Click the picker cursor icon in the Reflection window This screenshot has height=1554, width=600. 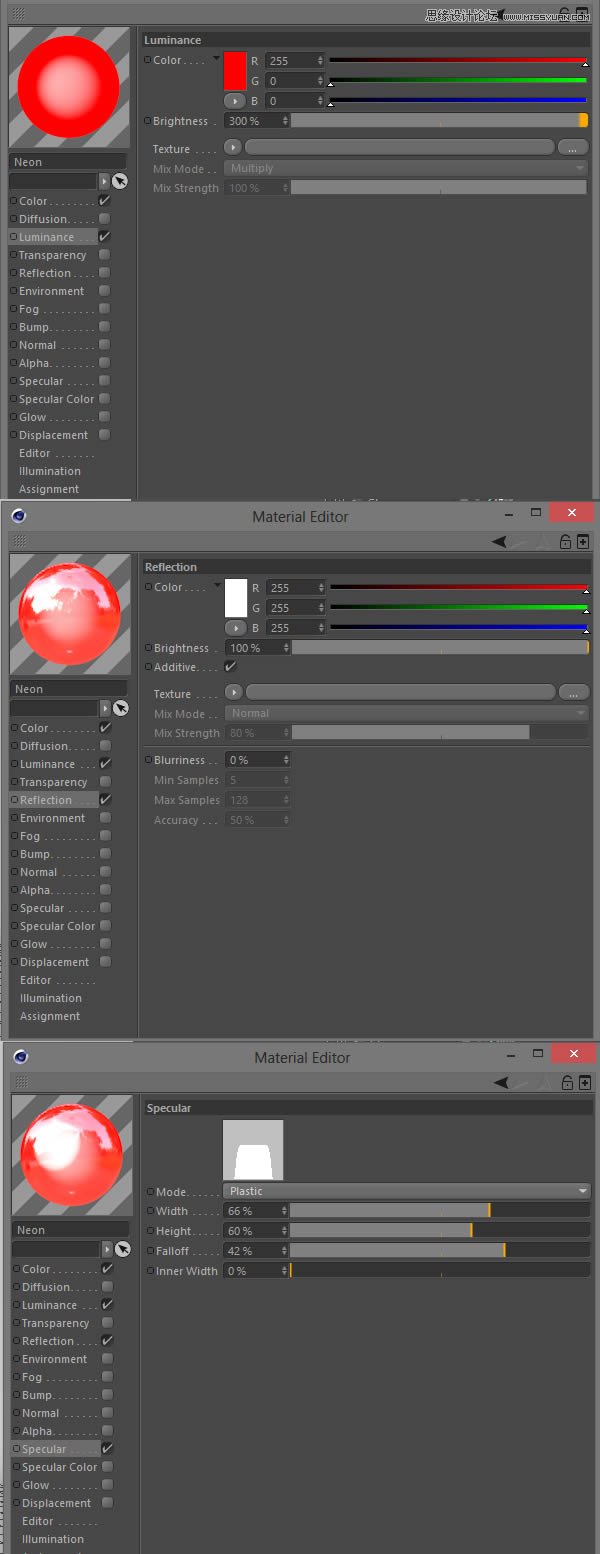(x=121, y=708)
